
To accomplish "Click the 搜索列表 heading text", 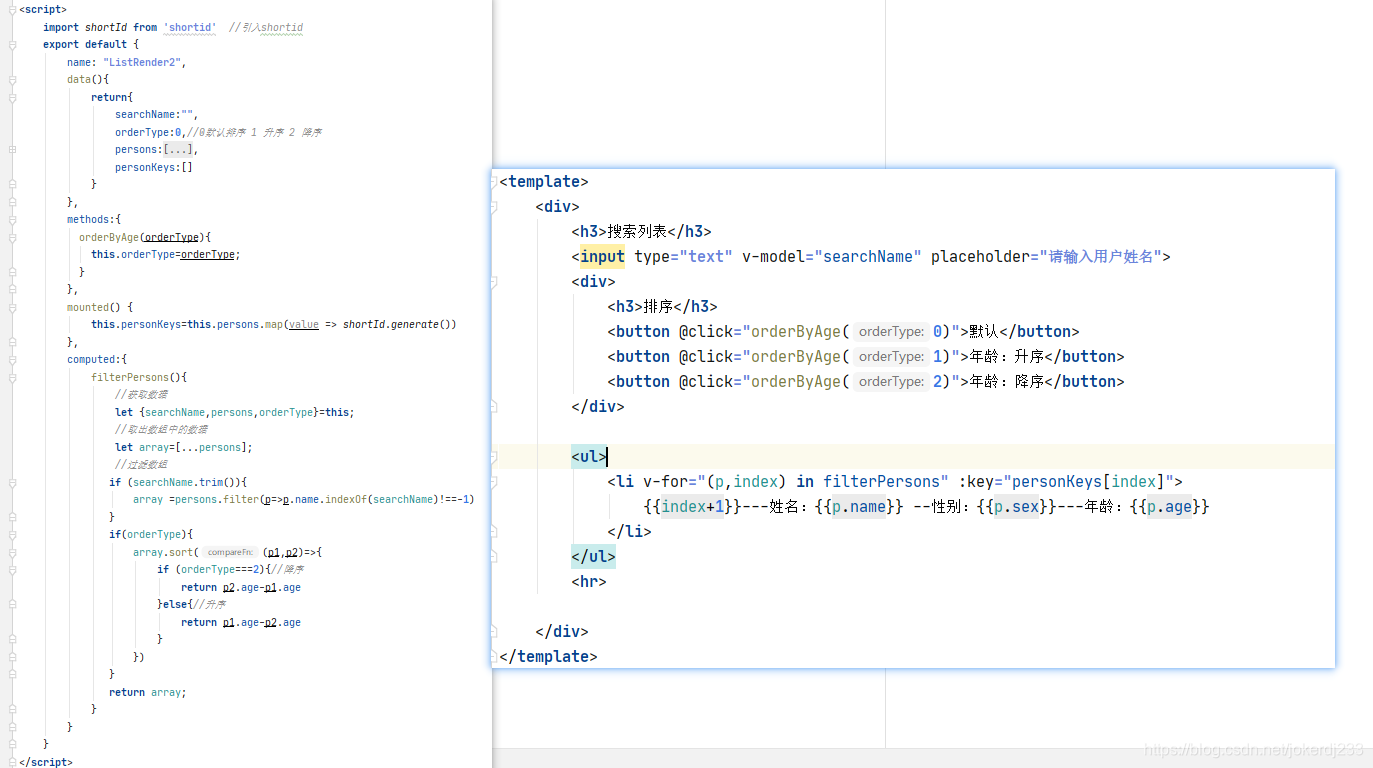I will (637, 232).
